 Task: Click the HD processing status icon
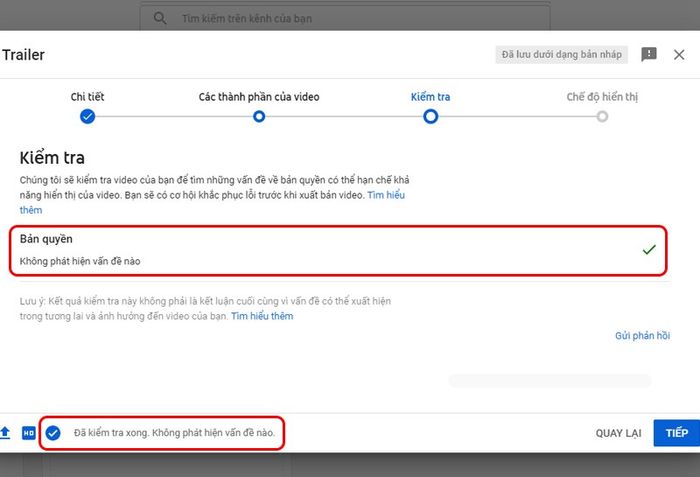tap(29, 433)
